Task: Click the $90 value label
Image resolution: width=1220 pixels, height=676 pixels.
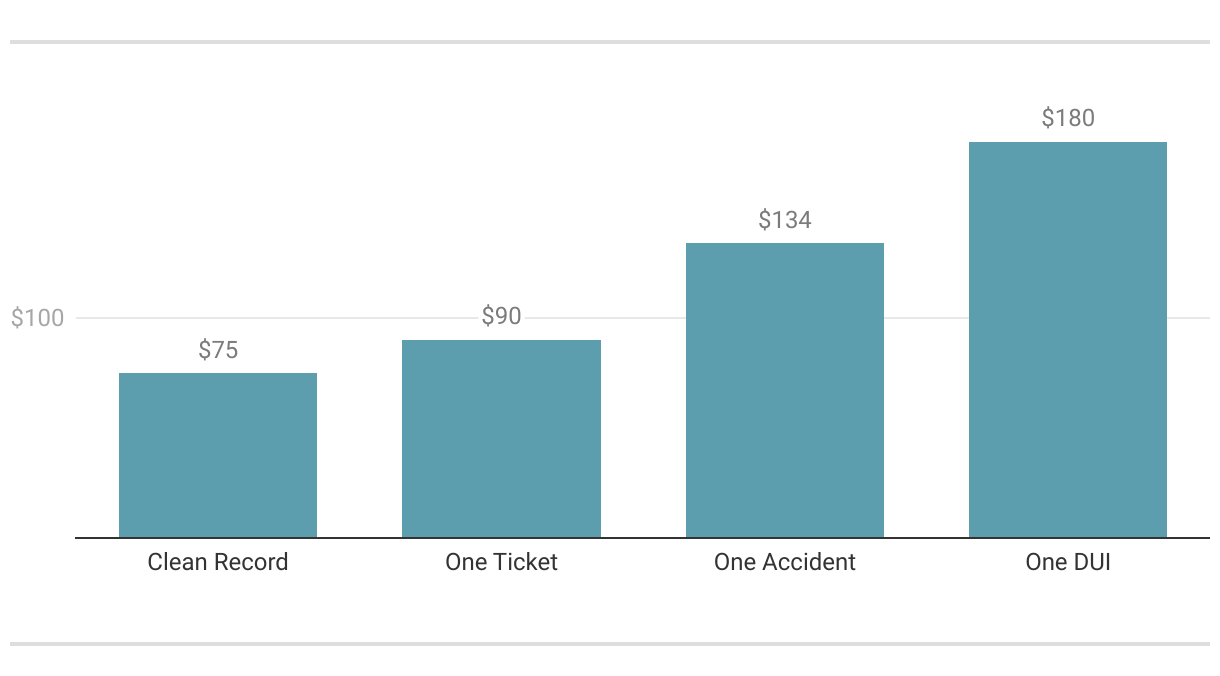Action: 501,317
